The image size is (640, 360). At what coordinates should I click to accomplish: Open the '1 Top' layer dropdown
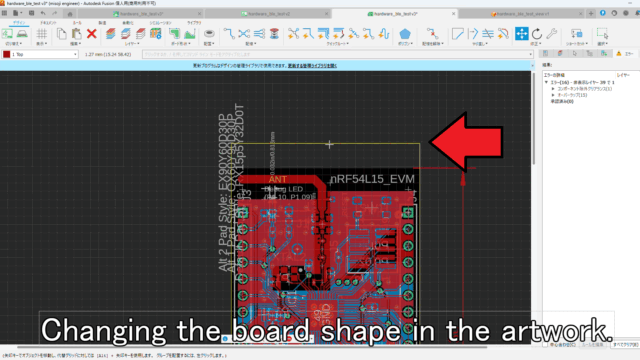[x=40, y=54]
